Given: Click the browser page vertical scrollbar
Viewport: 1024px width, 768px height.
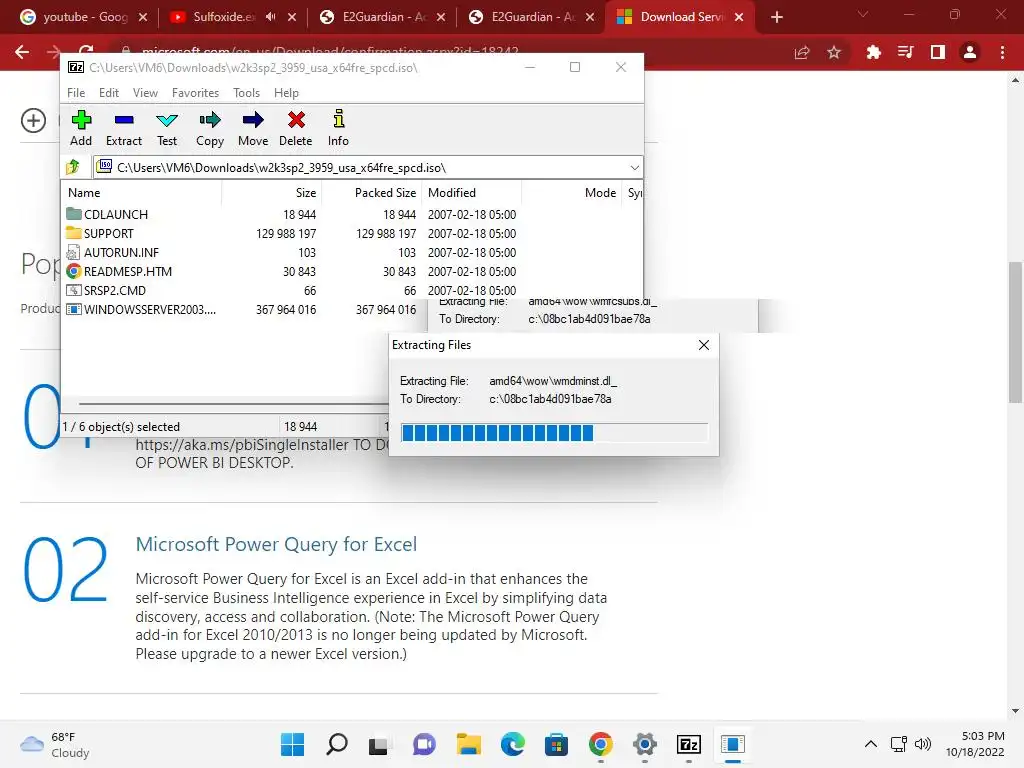Looking at the screenshot, I should pos(1015,333).
